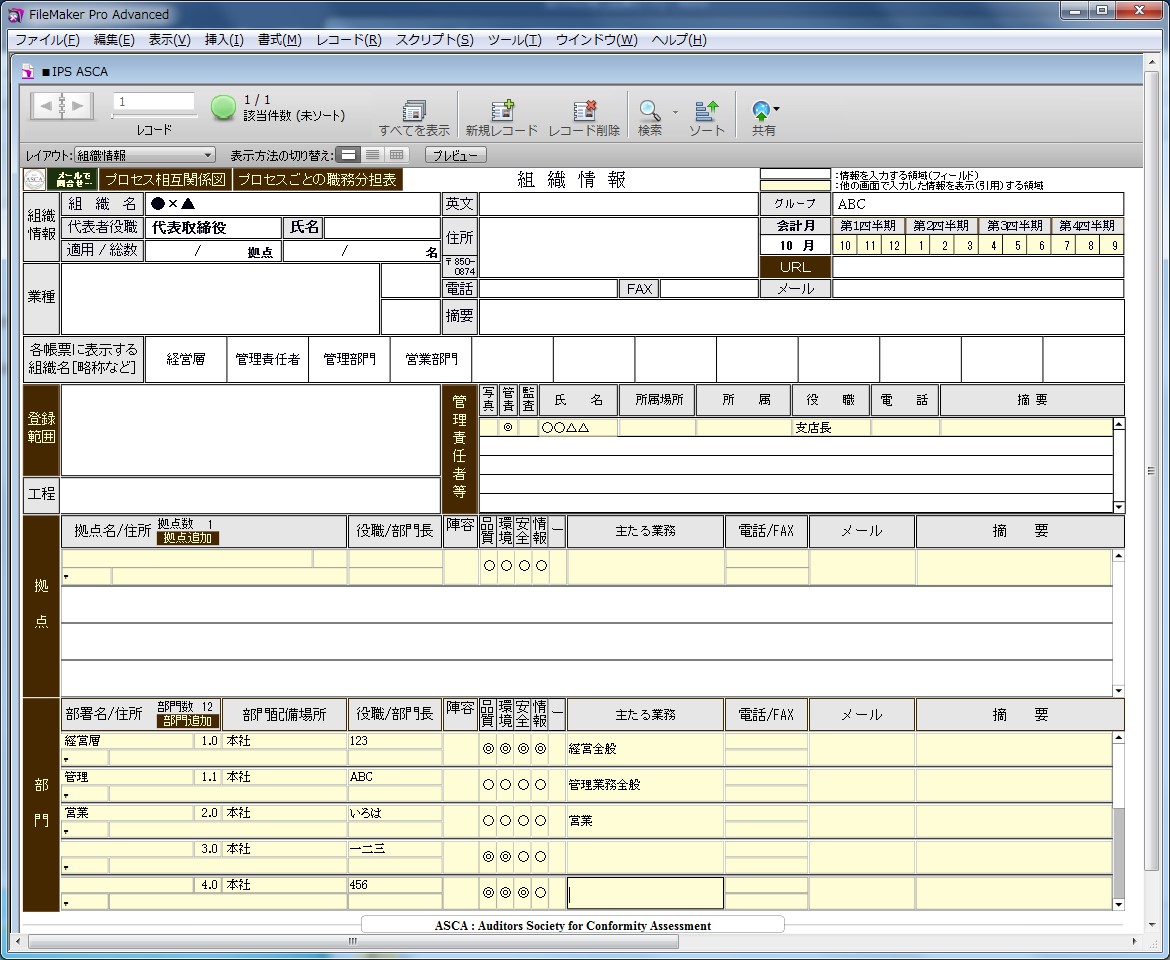Image resolution: width=1170 pixels, height=960 pixels.
Task: Click the brown URL button
Action: click(795, 266)
